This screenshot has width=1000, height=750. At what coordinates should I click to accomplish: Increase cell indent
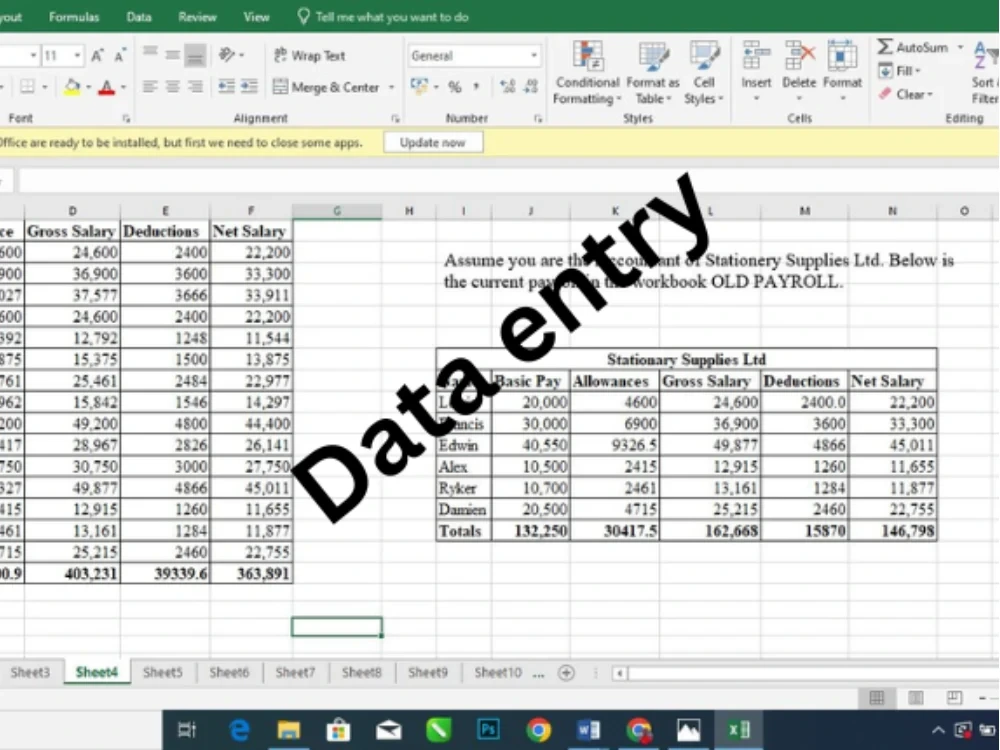(249, 86)
